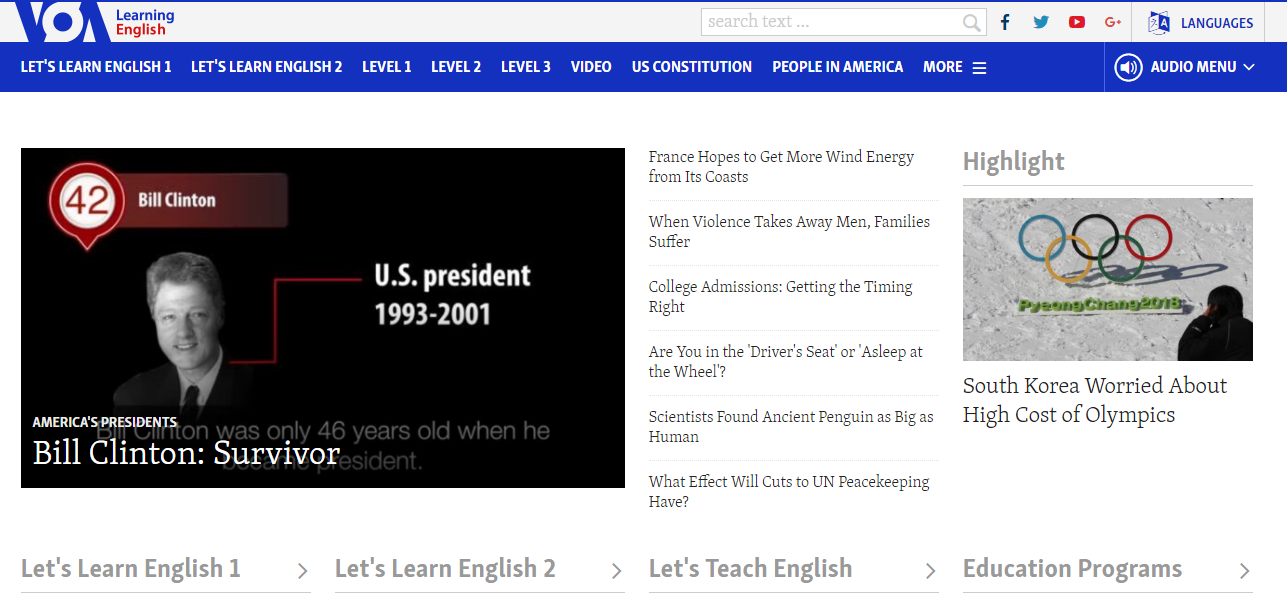This screenshot has height=593, width=1287.
Task: Click the Highlight section heading
Action: (1013, 162)
